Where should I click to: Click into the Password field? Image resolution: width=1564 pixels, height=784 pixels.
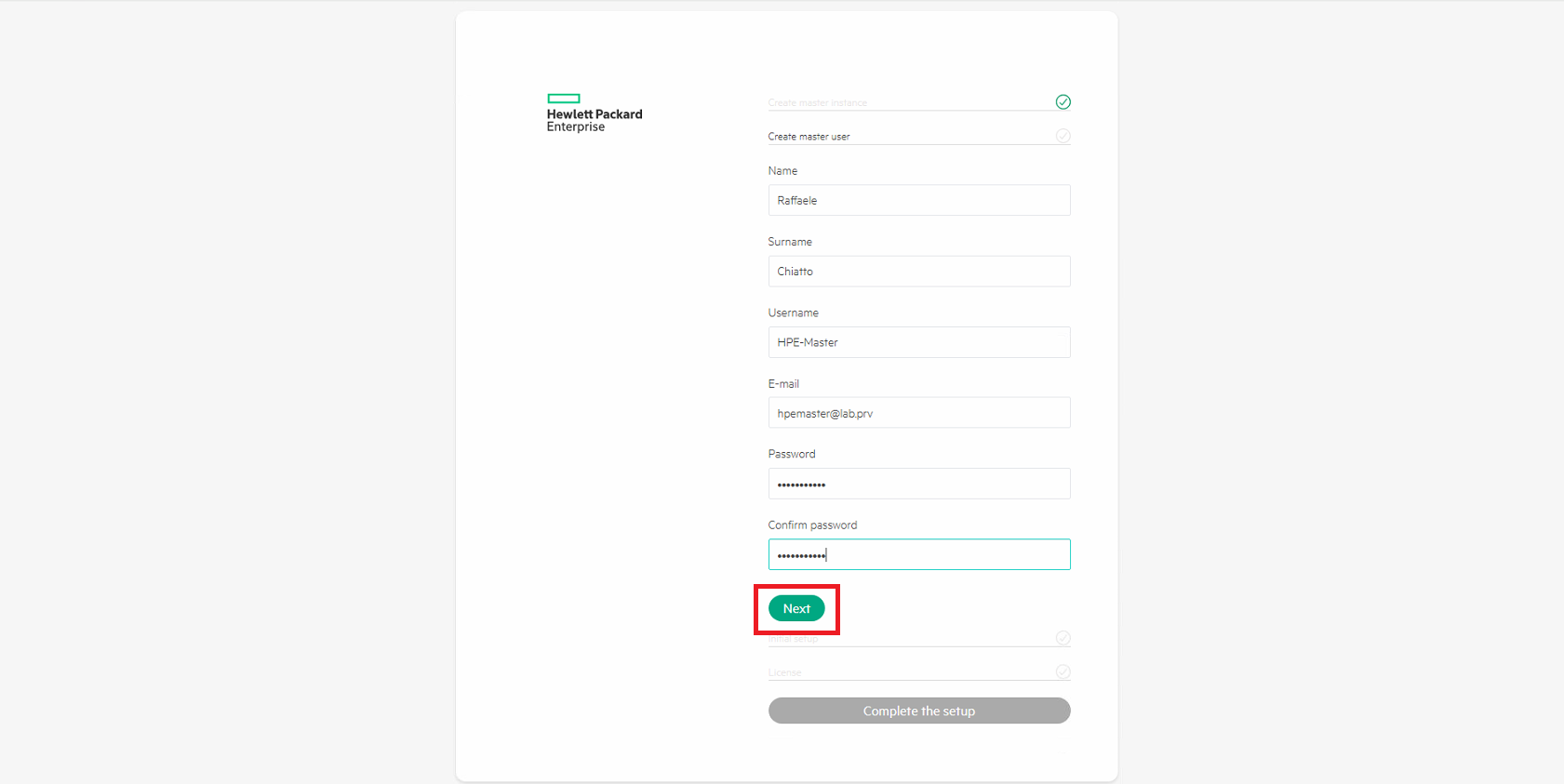click(919, 484)
